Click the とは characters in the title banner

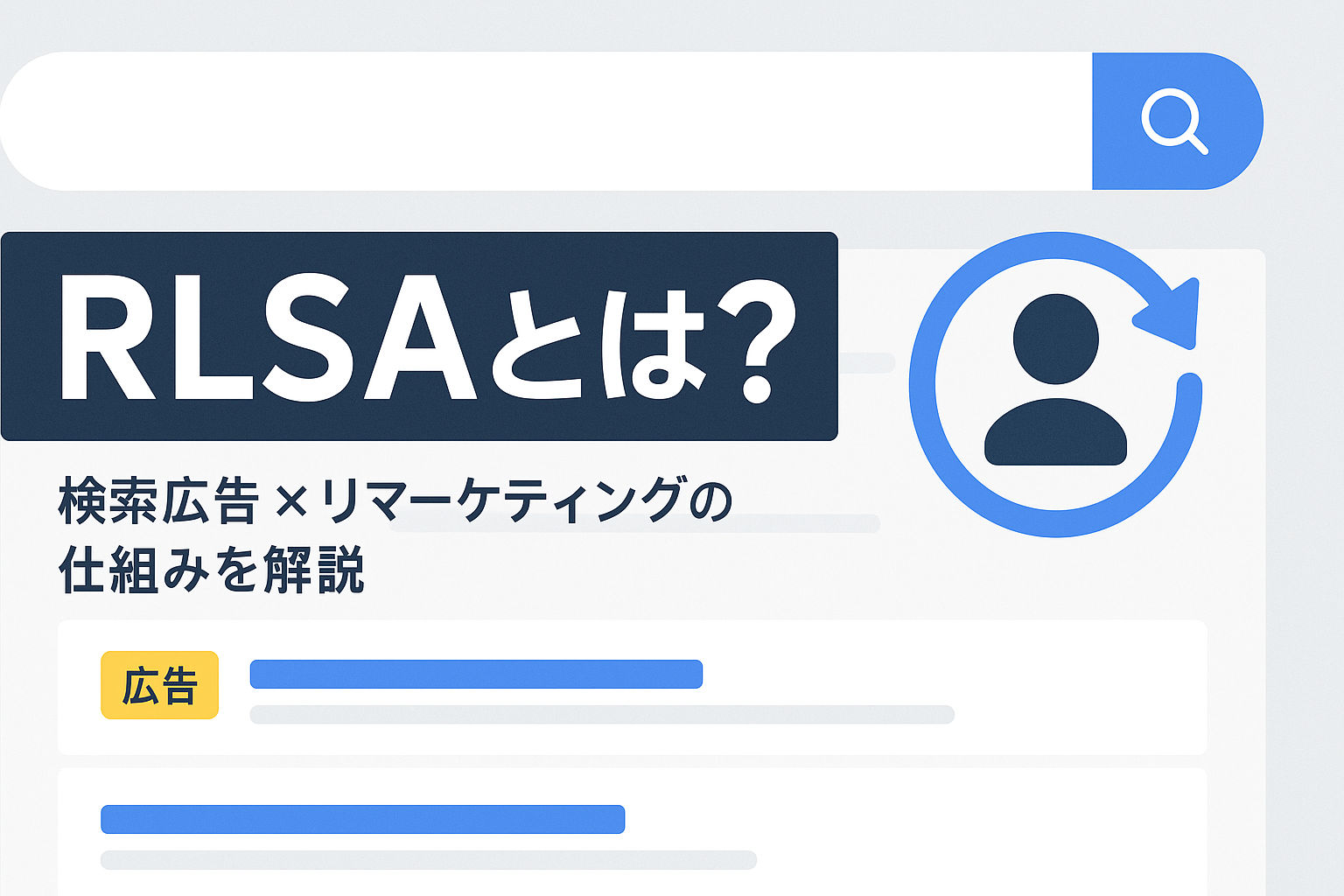597,344
